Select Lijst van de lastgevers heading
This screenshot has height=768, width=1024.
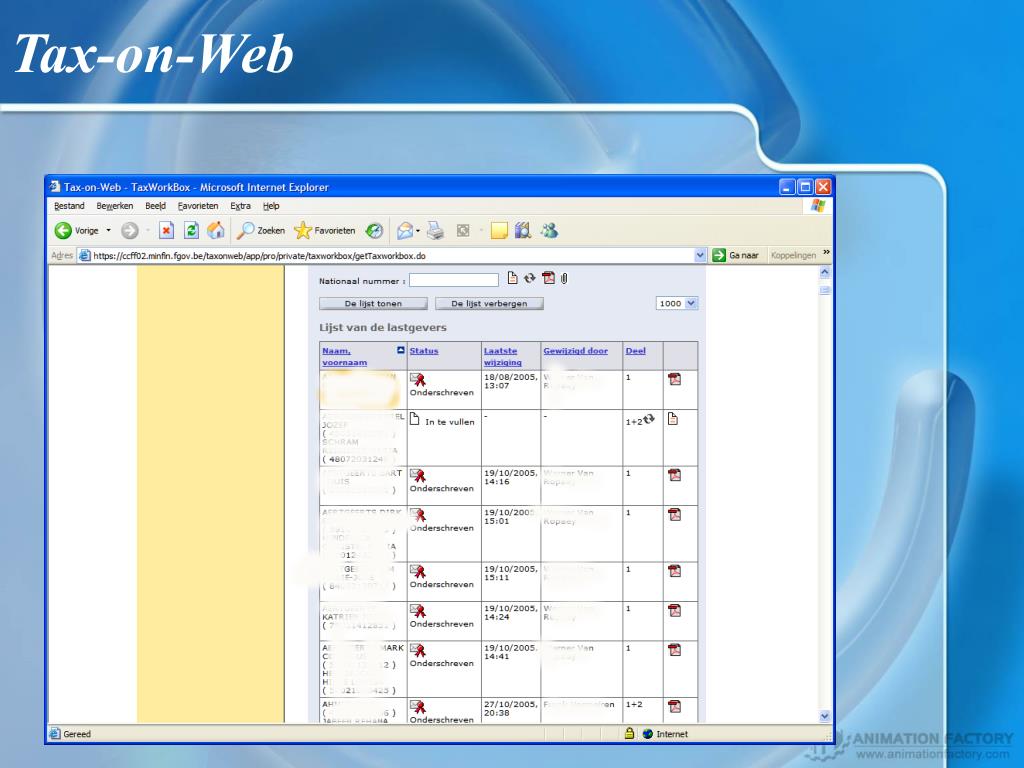pos(383,327)
